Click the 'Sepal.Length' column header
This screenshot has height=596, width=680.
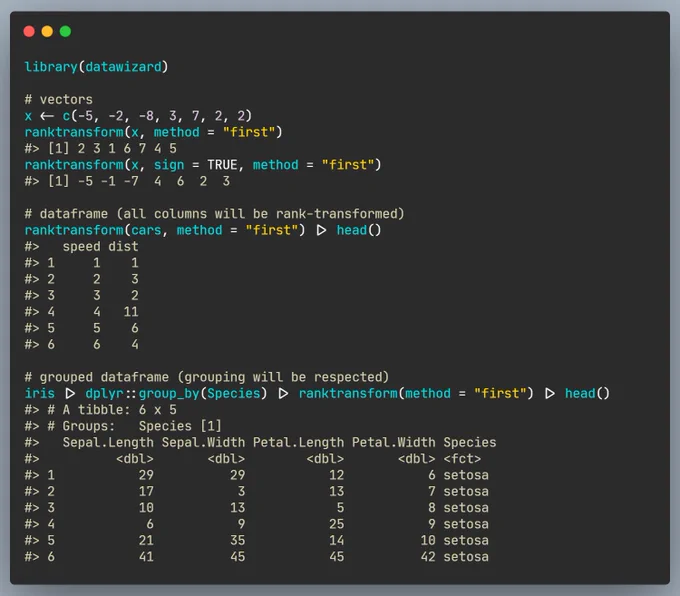tap(108, 442)
